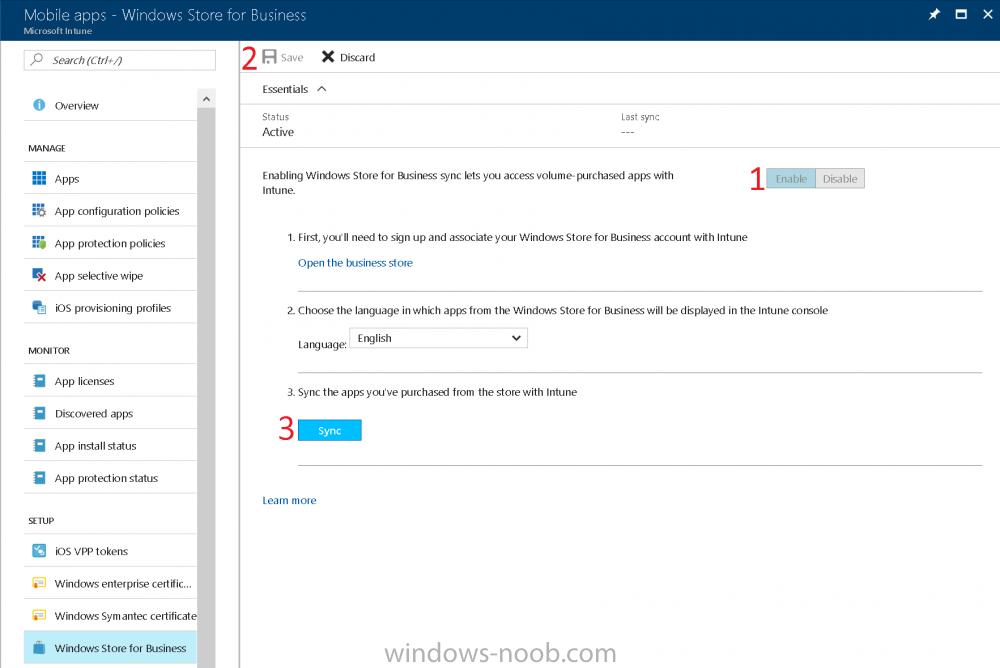Click the Windows Store for Business bag icon
The image size is (1000, 668).
pos(39,648)
